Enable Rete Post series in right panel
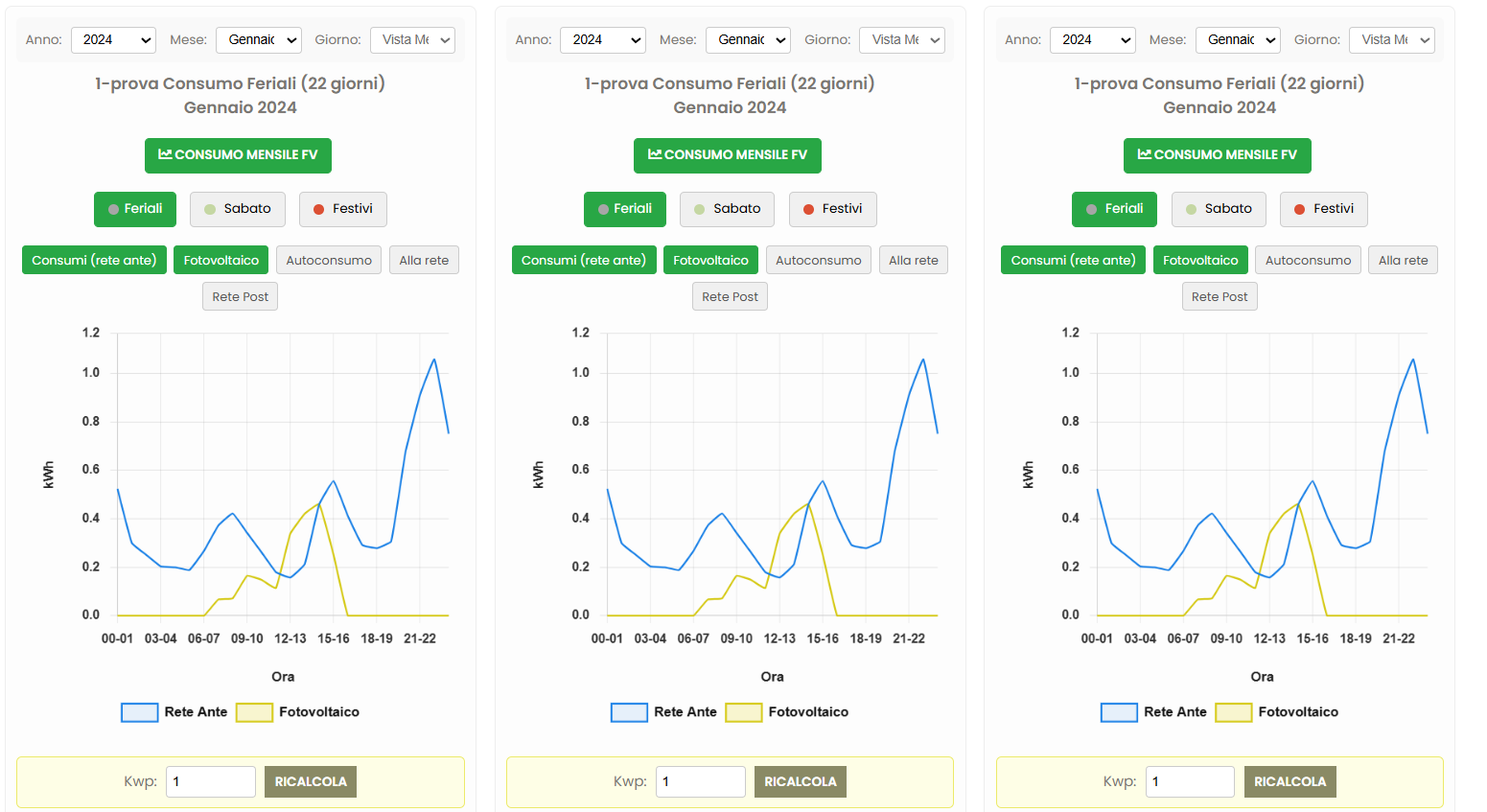The height and width of the screenshot is (812, 1487). tap(1219, 297)
